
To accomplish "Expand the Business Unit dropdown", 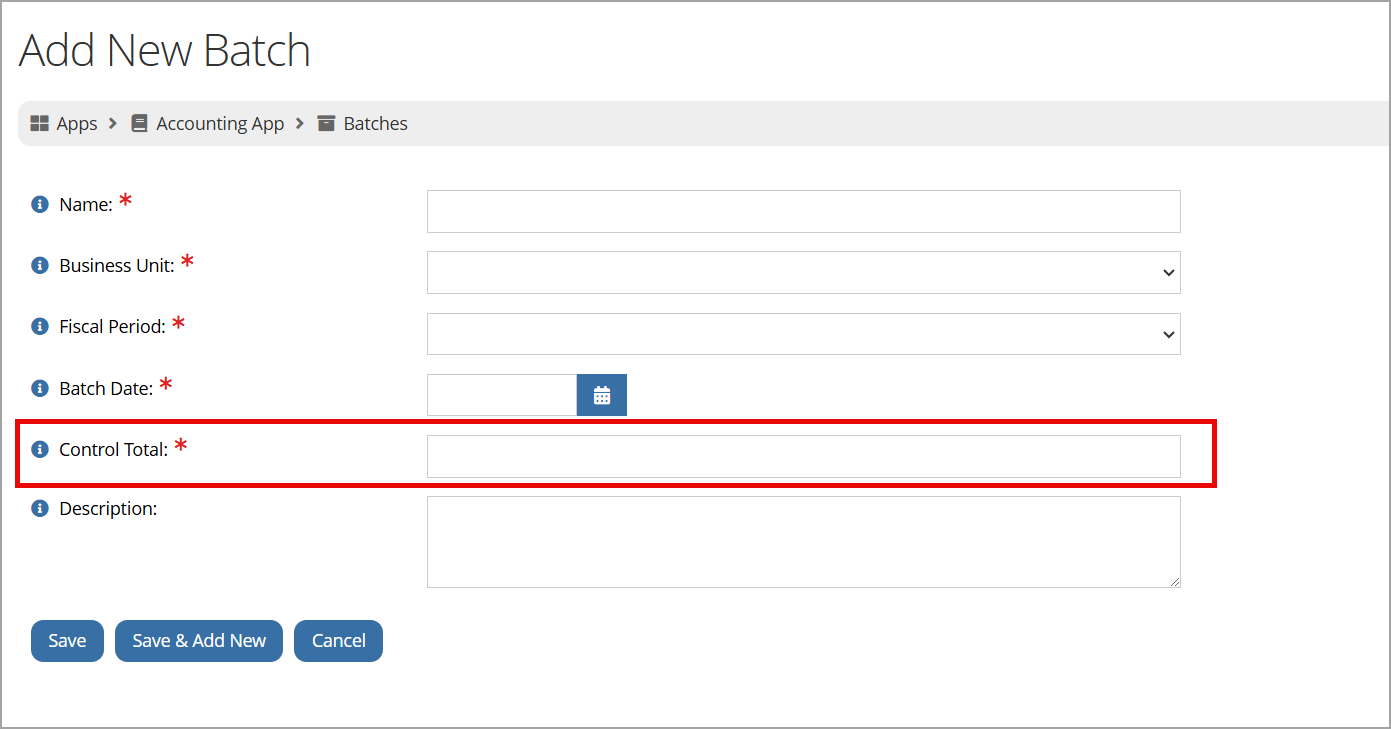I will tap(803, 272).
